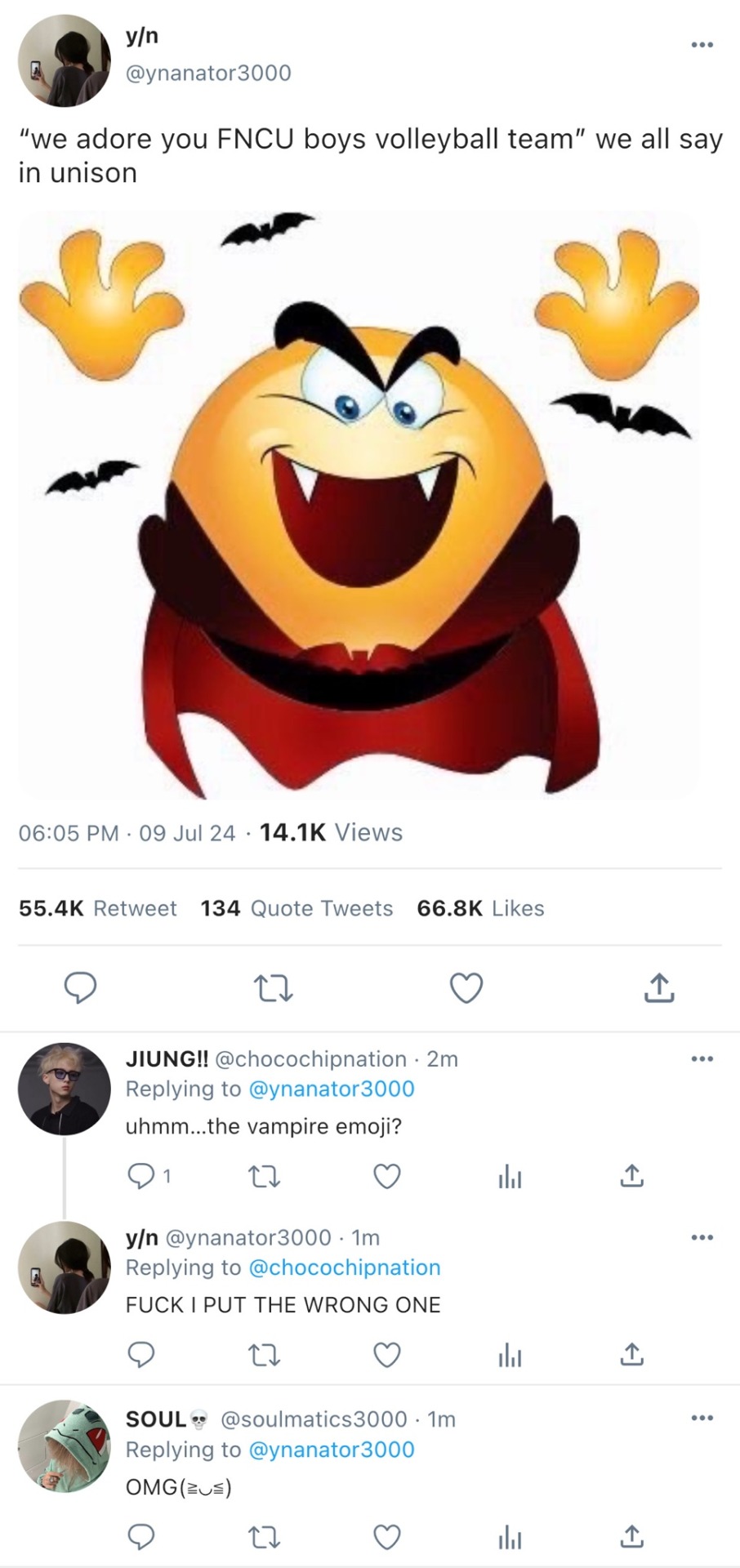This screenshot has width=740, height=1568.
Task: Reply to JIUNG!!'s vampire emoji comment
Action: point(141,1176)
